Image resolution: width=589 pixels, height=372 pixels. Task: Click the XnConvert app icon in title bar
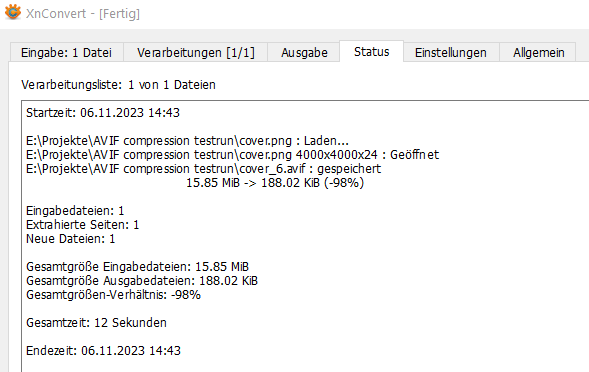(x=13, y=12)
